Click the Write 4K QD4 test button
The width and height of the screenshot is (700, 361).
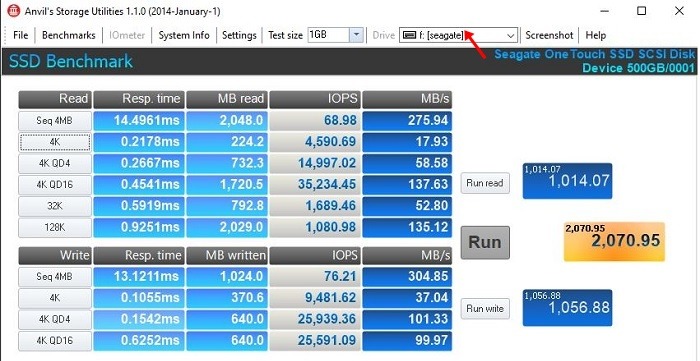55,320
